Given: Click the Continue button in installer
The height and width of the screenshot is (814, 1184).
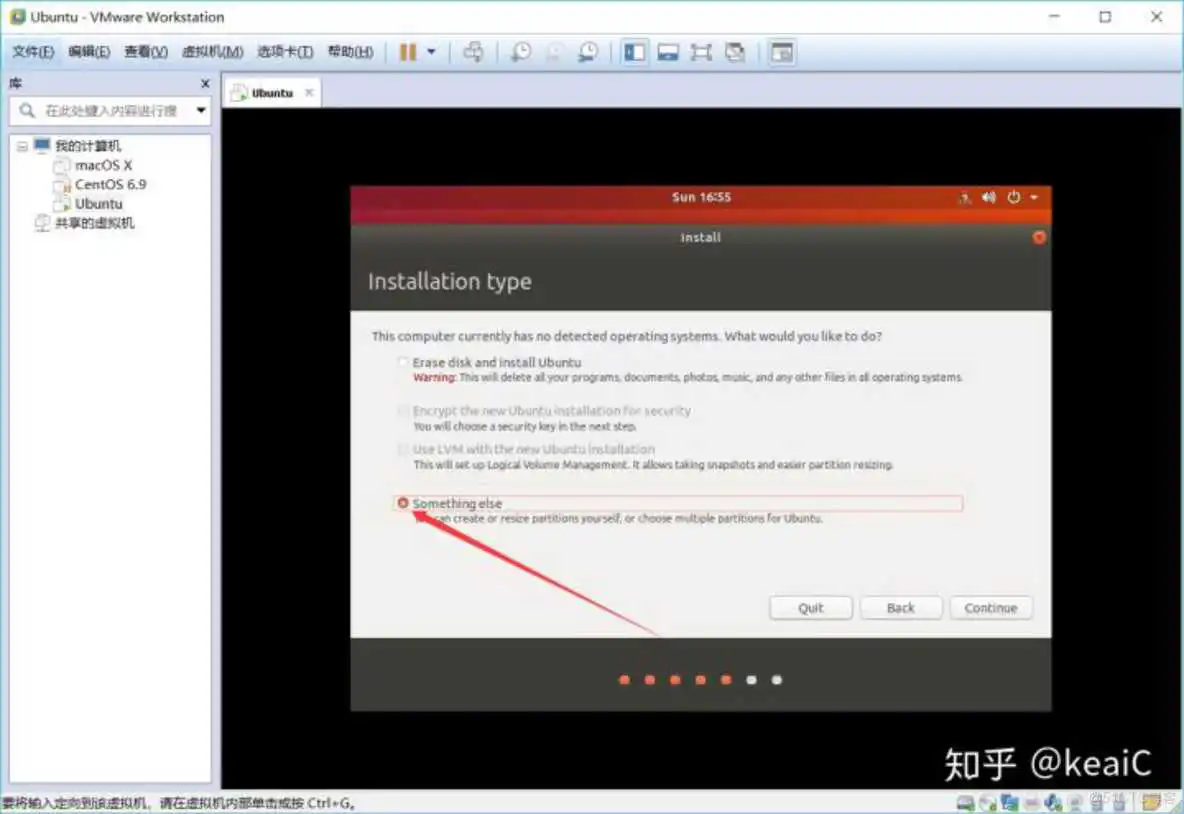Looking at the screenshot, I should click(x=990, y=607).
